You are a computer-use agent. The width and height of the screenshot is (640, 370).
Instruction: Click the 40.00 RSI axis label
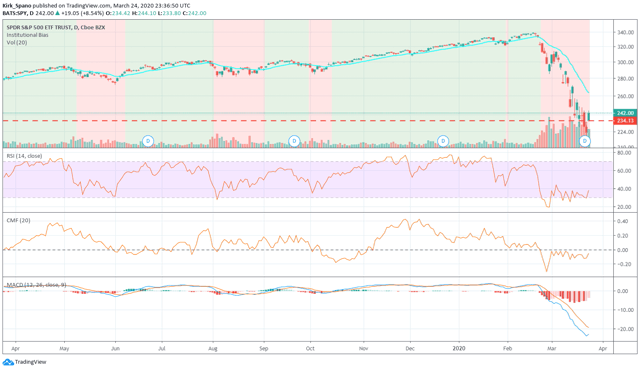[x=624, y=189]
